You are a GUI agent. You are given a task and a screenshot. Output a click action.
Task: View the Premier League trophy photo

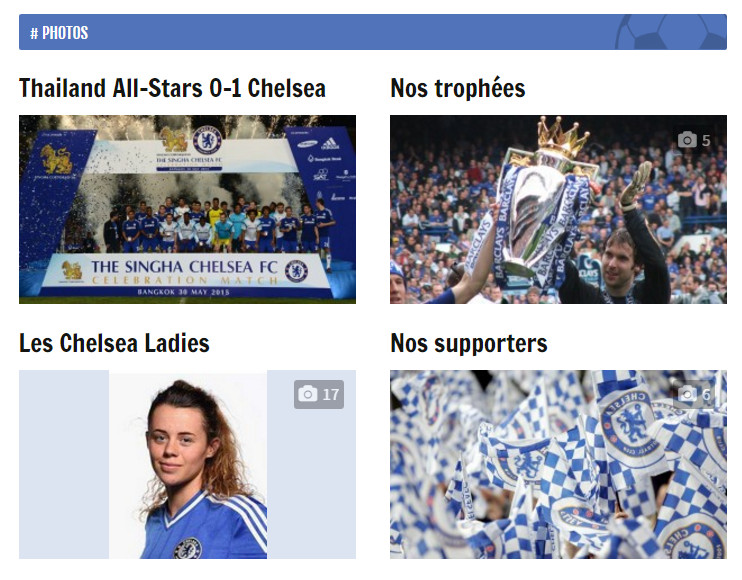pos(558,209)
